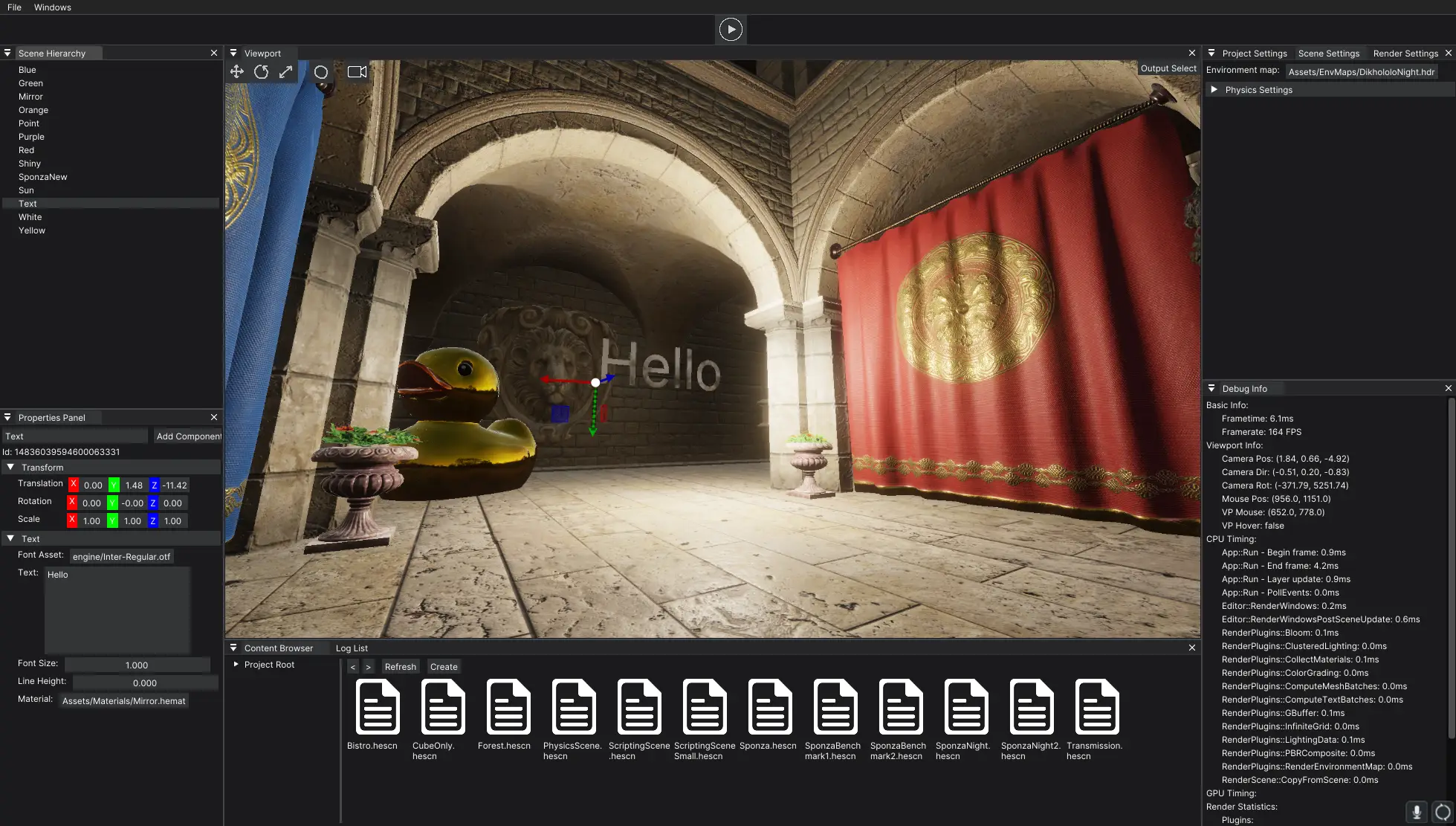Click the Add Component button
Screen dimensions: 1456x826
[188, 436]
